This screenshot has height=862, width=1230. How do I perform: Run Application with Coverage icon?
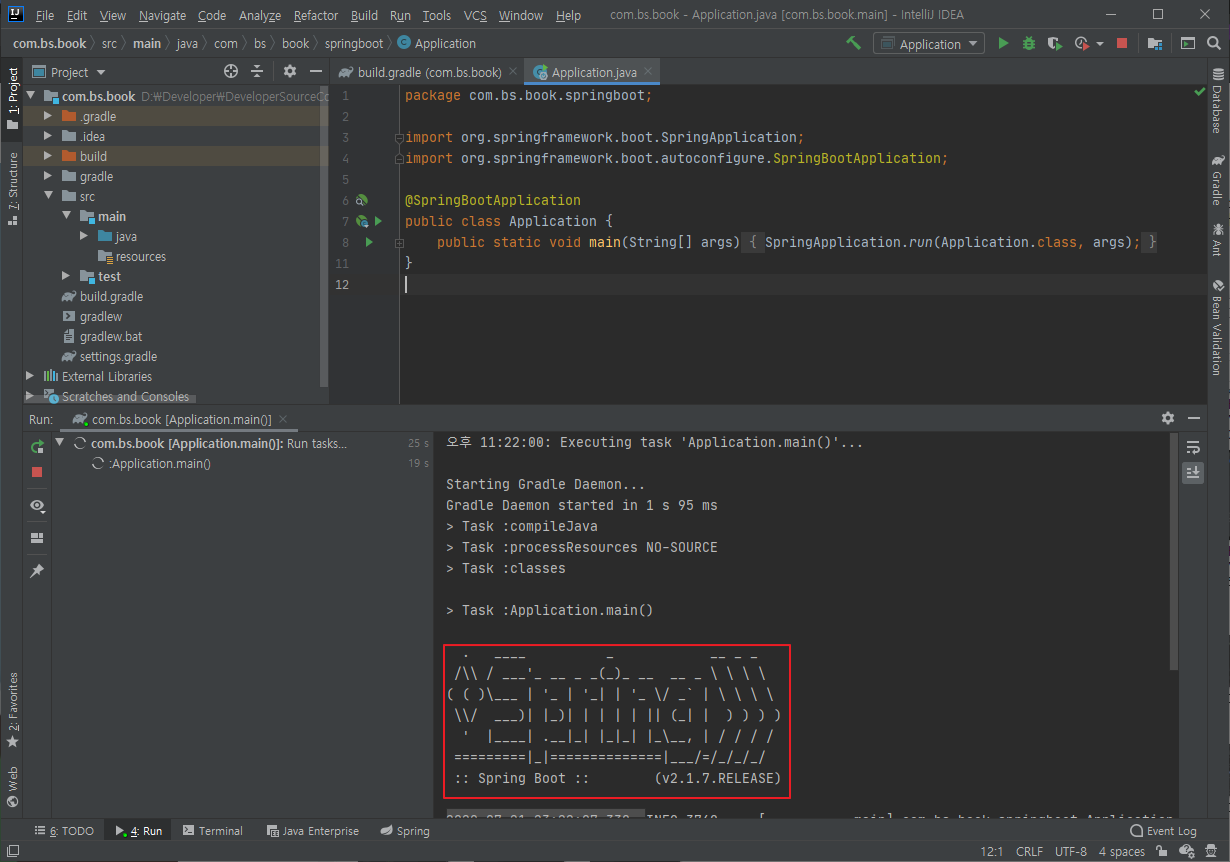click(1054, 43)
